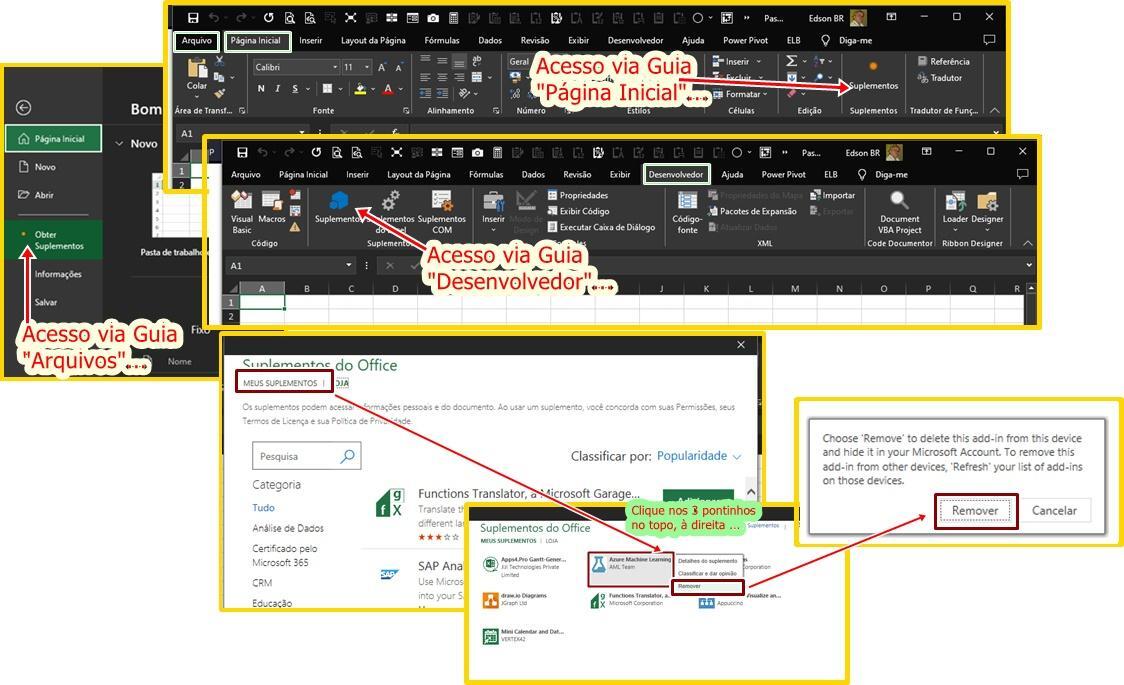1124x685 pixels.
Task: Click the Mini Calendar add-in icon
Action: [490, 636]
